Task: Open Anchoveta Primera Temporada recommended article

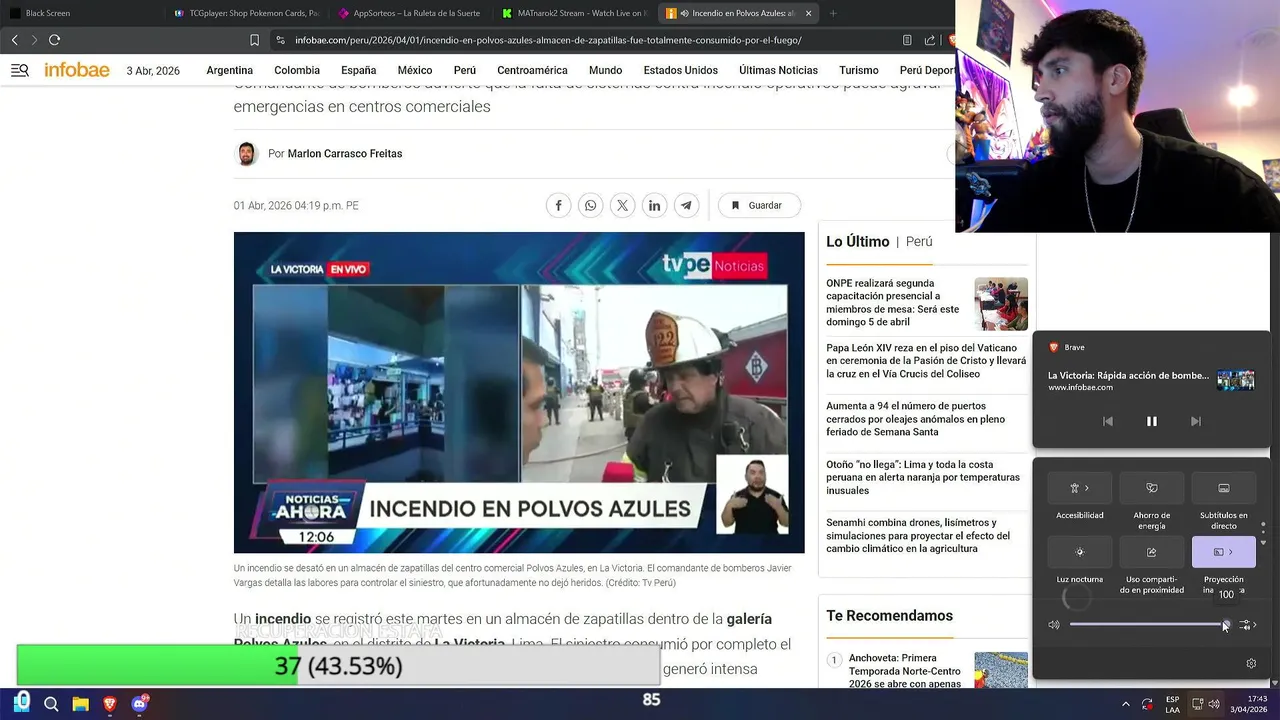Action: [905, 671]
